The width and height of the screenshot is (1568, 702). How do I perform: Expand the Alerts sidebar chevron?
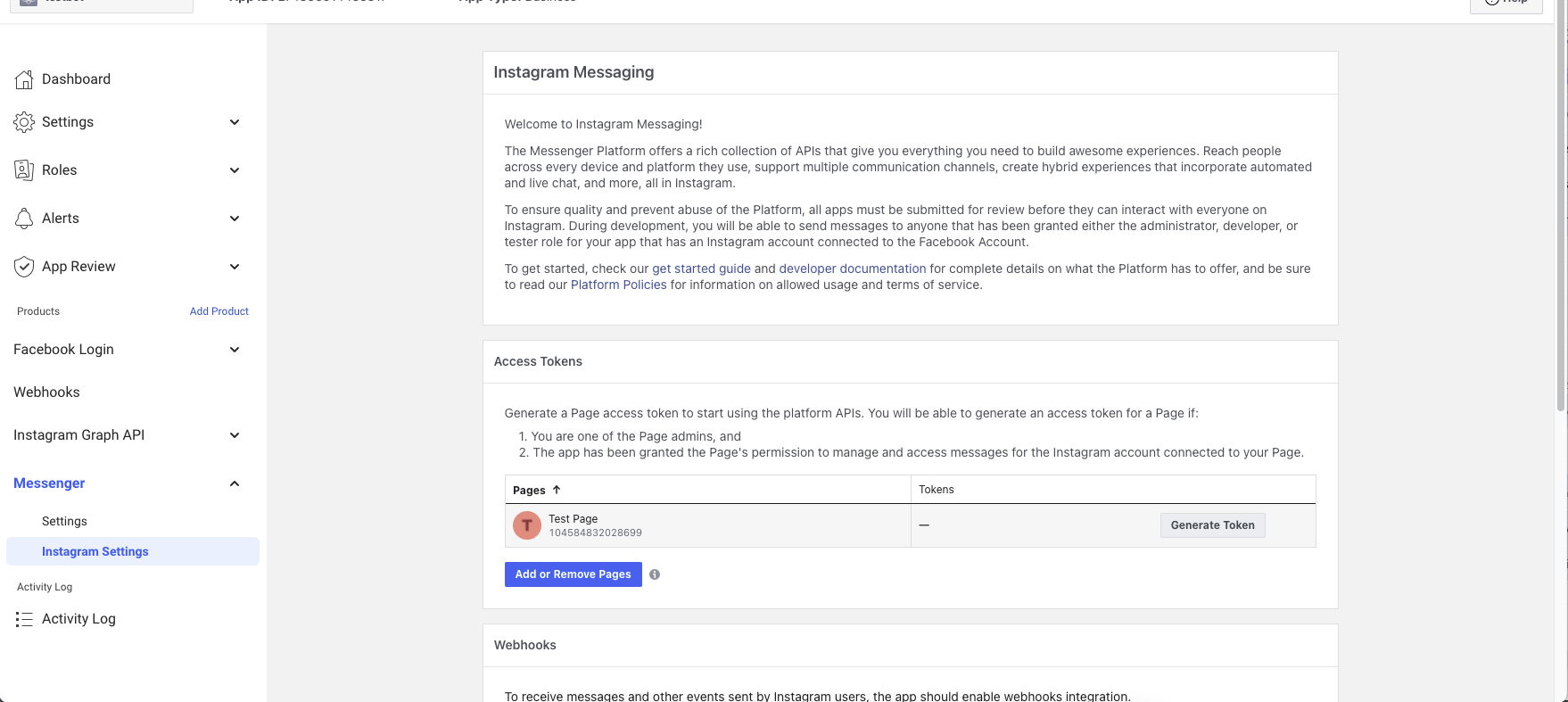coord(235,219)
